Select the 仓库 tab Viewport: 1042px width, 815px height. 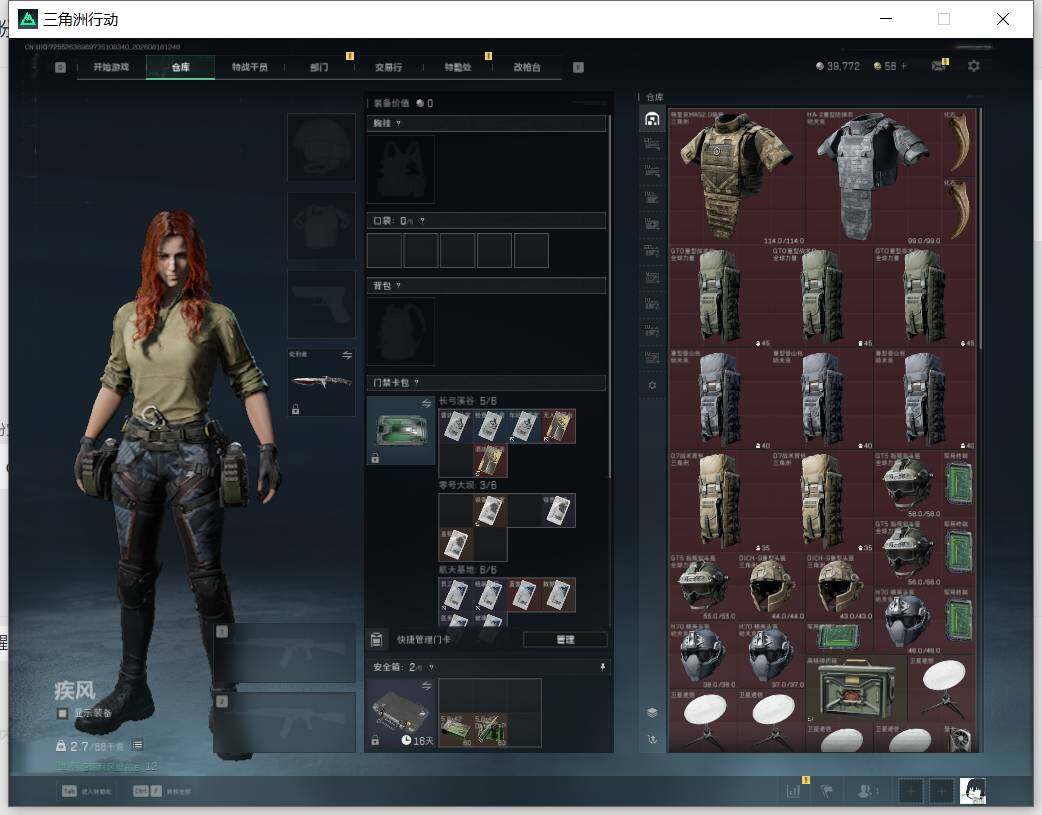tap(181, 67)
